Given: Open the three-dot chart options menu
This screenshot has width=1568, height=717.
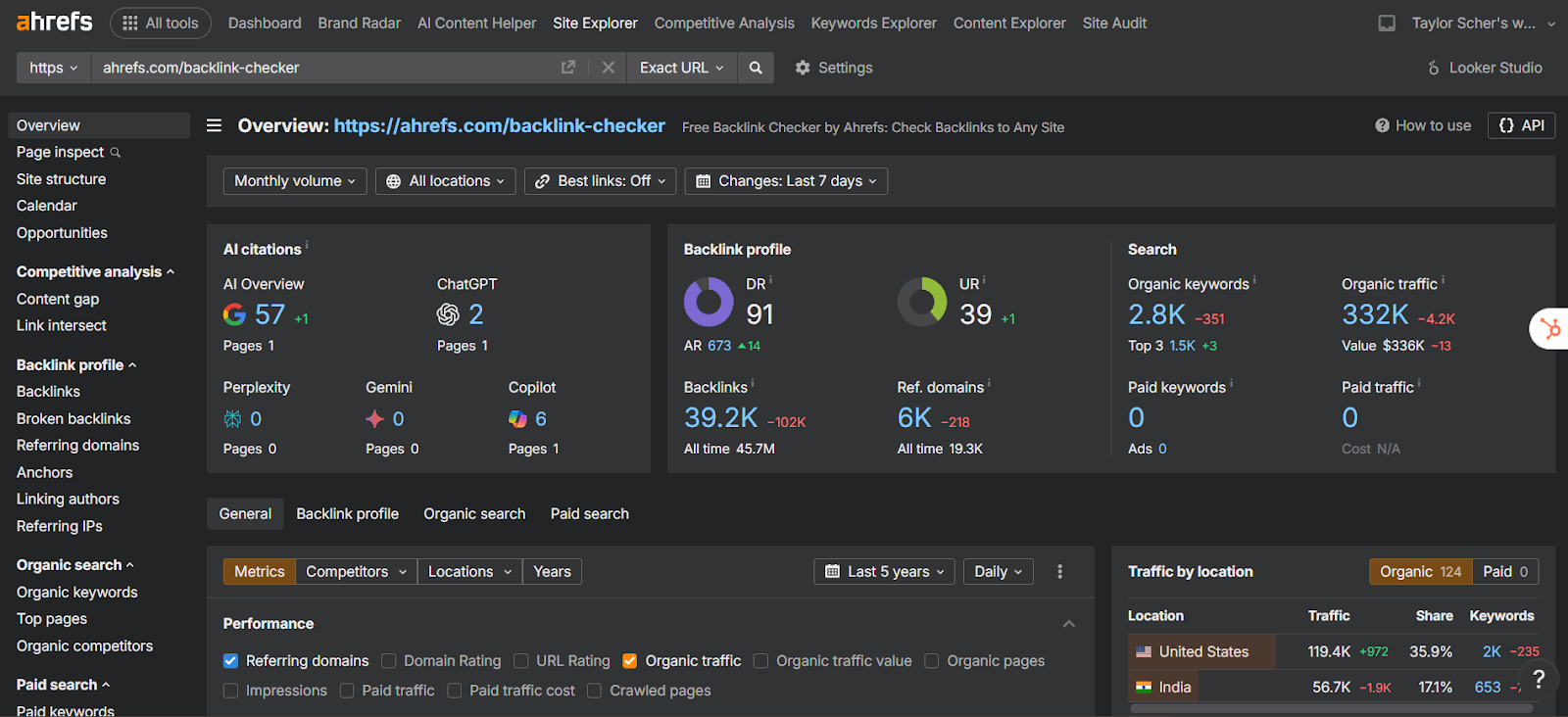Looking at the screenshot, I should [1059, 571].
